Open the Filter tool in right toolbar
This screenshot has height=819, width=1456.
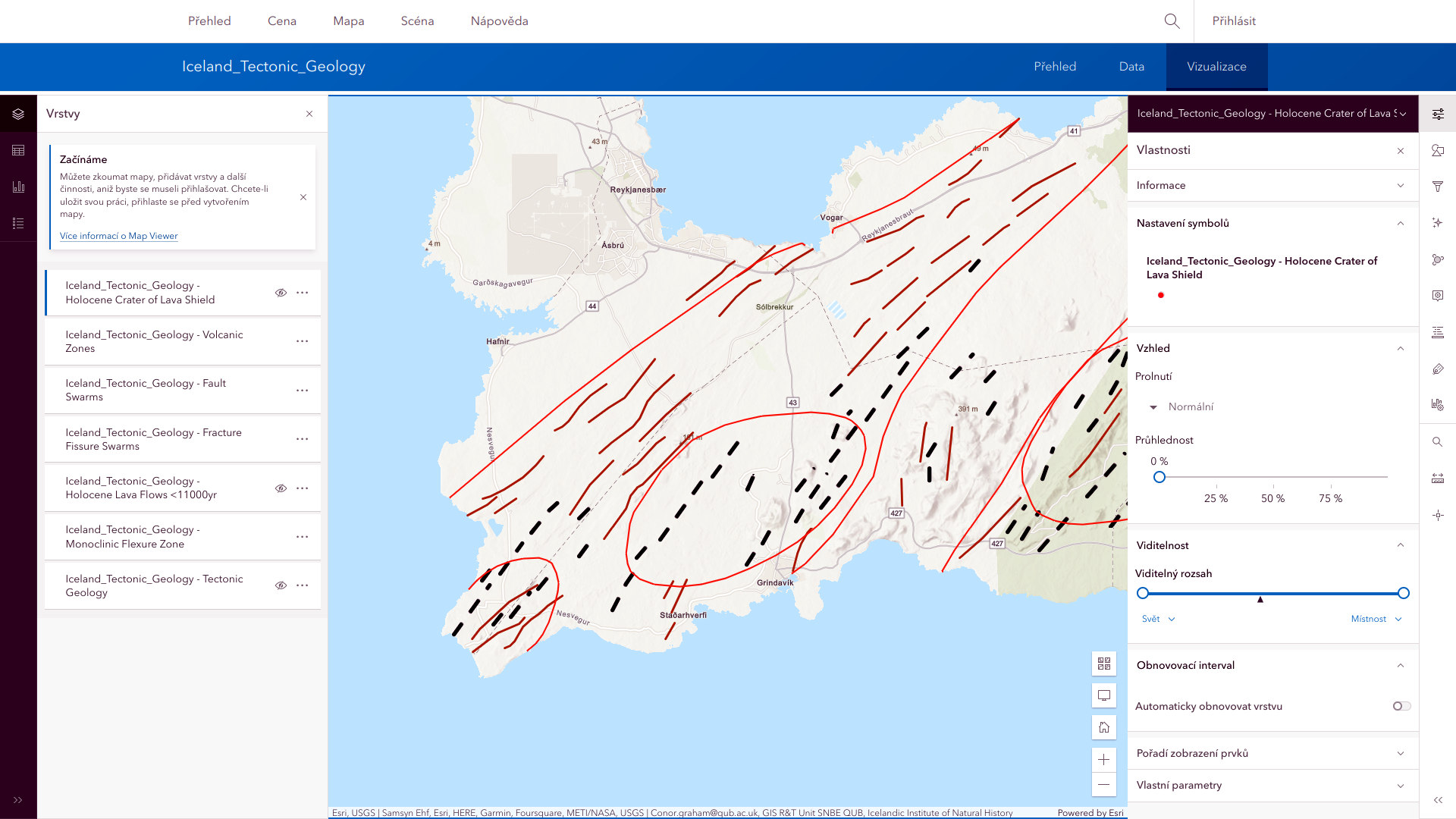(x=1437, y=187)
